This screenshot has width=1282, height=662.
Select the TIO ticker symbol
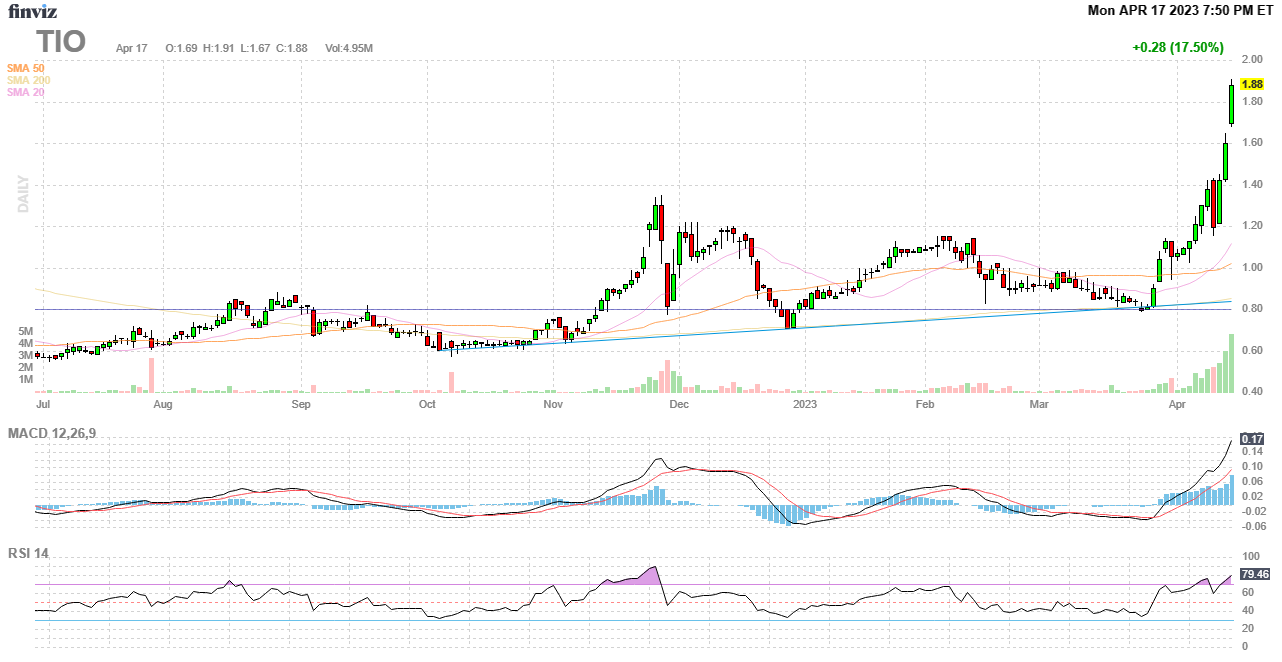[61, 42]
